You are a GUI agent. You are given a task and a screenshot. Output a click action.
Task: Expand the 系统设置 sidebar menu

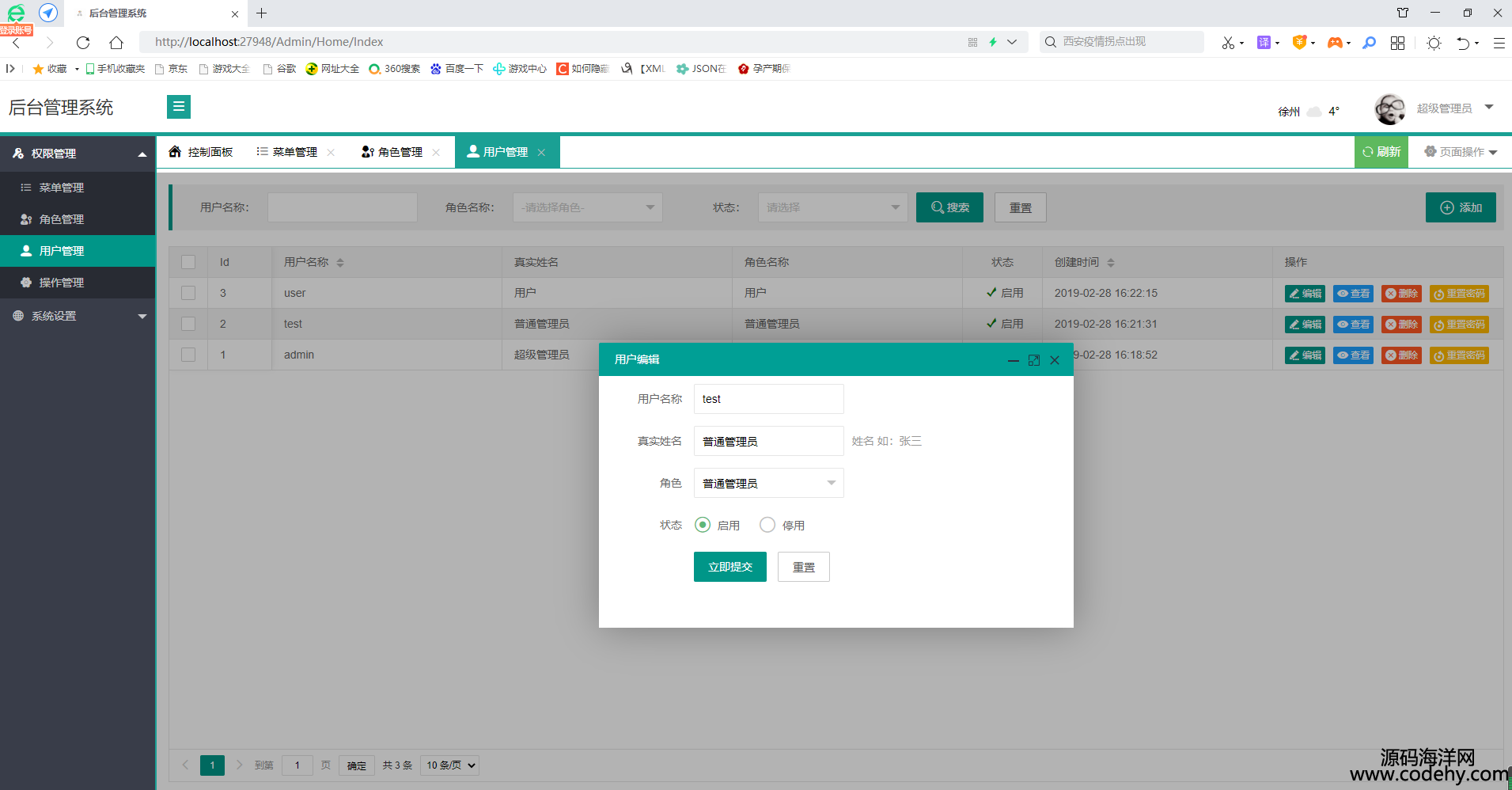click(x=78, y=316)
